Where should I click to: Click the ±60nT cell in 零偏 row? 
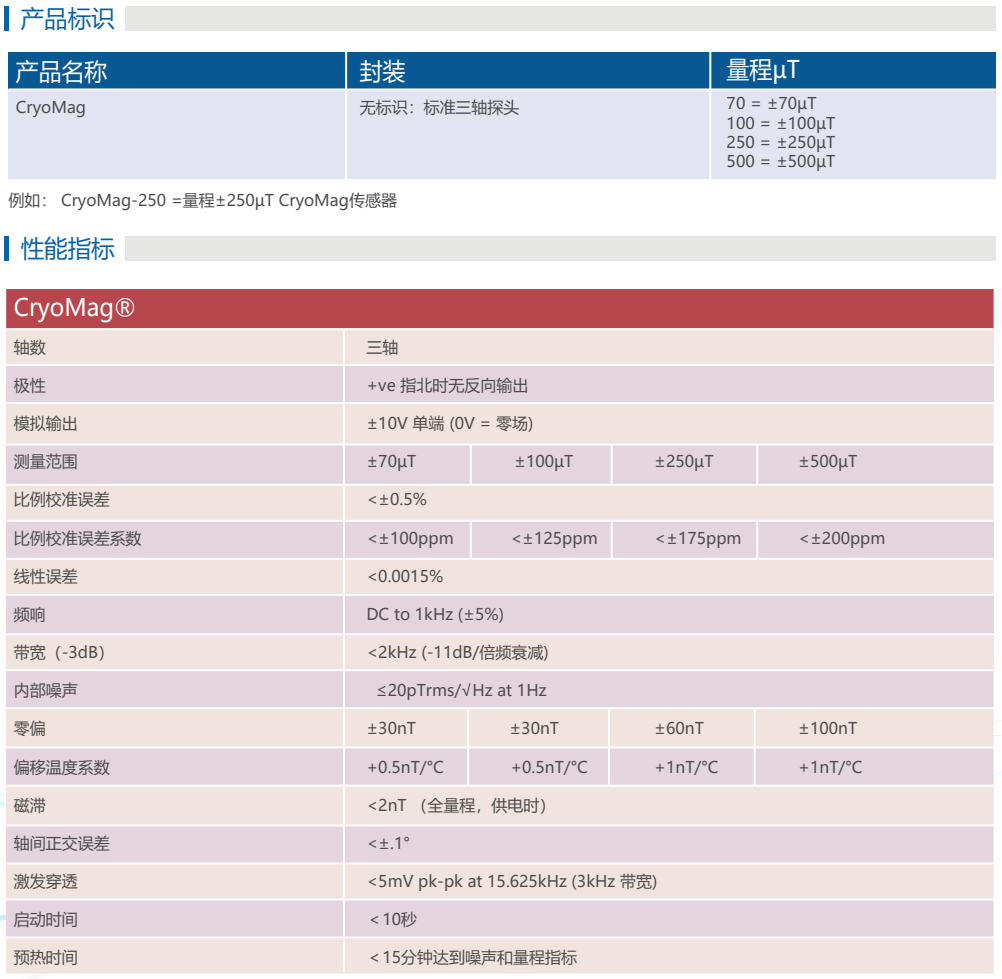click(x=679, y=728)
